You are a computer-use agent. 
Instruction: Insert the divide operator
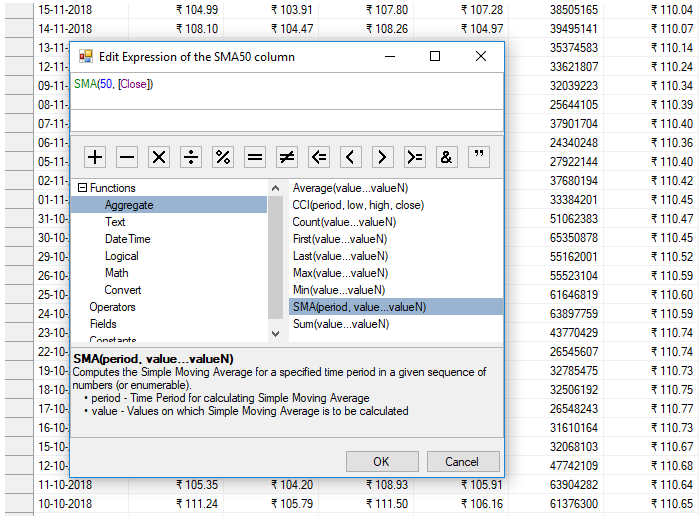click(191, 157)
